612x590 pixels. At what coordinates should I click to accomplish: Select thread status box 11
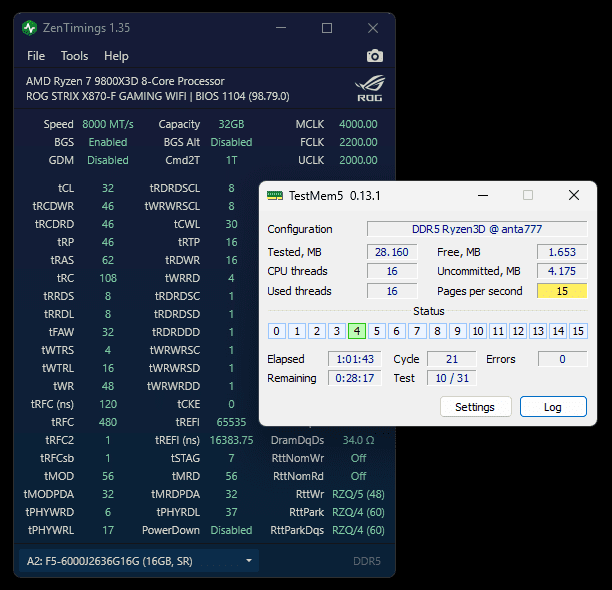(498, 331)
